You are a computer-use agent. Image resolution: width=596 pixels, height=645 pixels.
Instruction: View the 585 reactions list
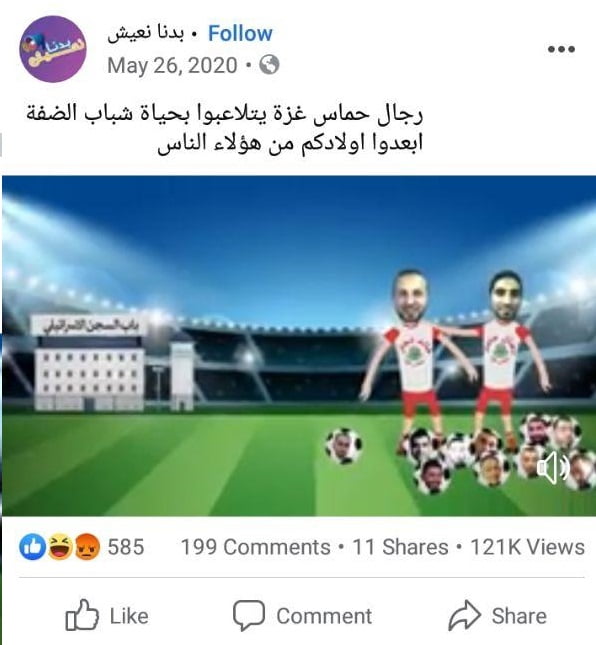point(126,547)
